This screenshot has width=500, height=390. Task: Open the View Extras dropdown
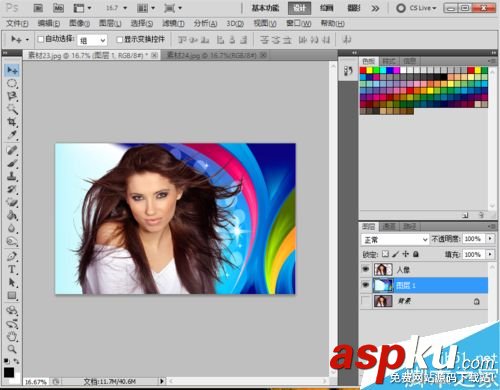82,8
